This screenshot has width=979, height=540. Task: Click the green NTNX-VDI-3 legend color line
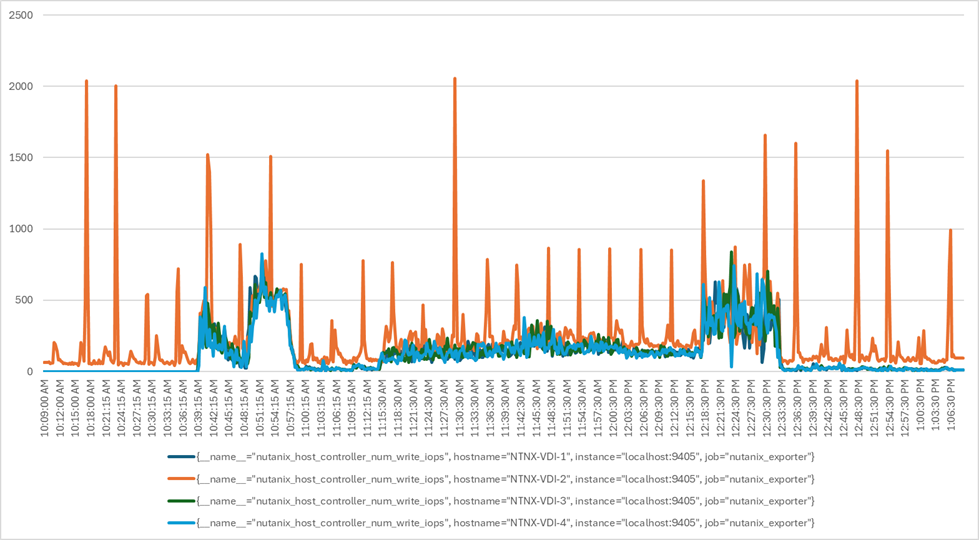(x=180, y=501)
